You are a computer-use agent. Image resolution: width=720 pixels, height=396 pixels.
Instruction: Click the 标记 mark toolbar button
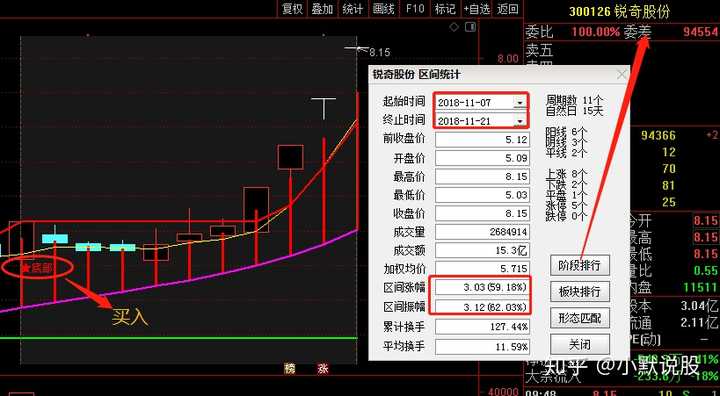(x=445, y=9)
